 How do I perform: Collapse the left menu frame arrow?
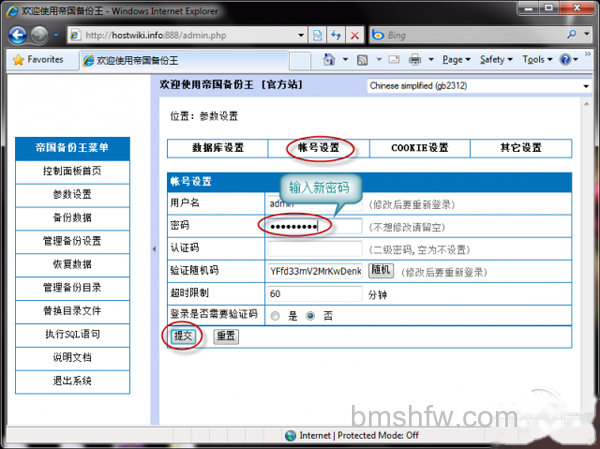[154, 249]
